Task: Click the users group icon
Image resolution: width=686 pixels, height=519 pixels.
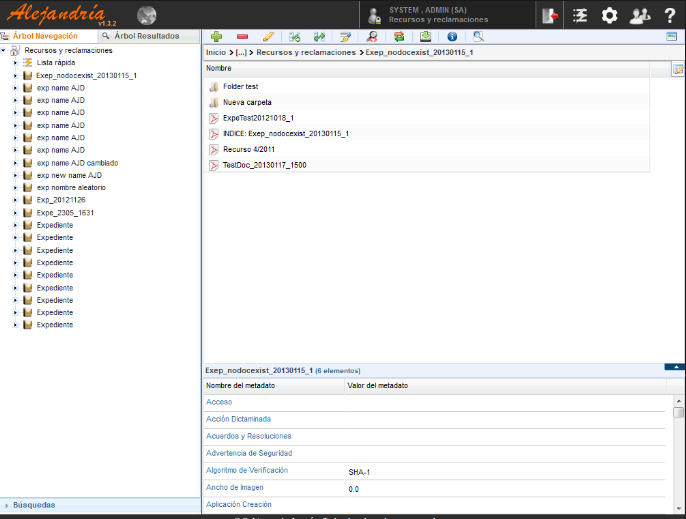Action: 640,15
